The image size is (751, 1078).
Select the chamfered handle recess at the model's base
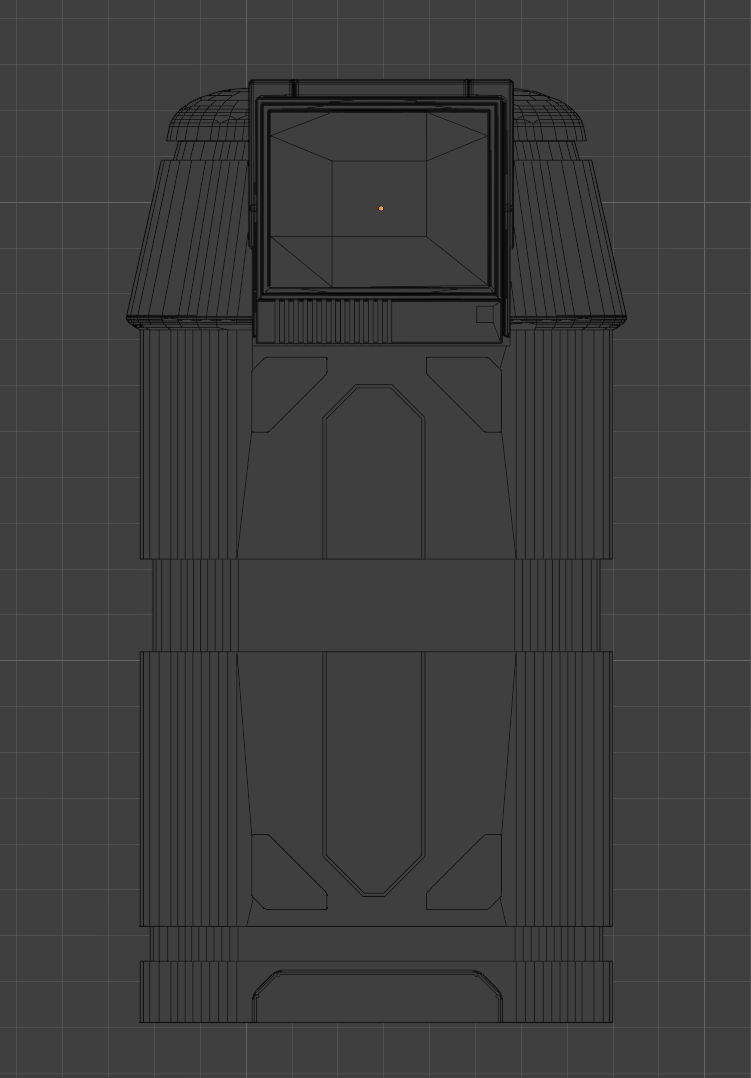pyautogui.click(x=378, y=996)
